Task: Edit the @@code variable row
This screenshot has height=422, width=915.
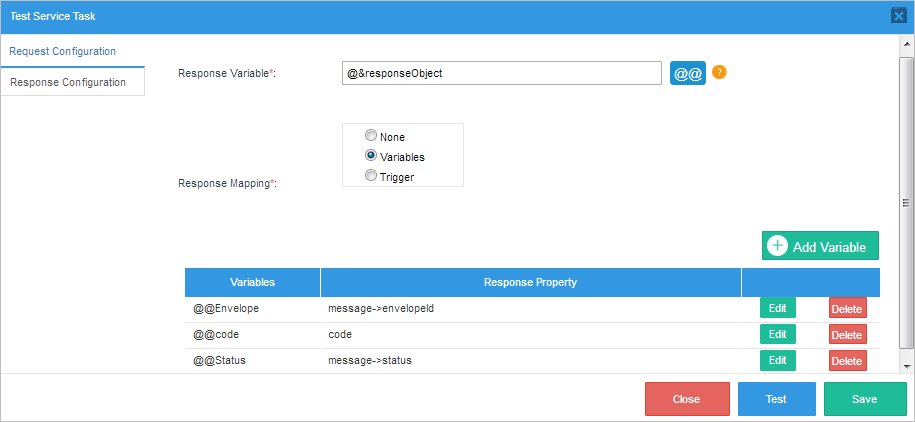Action: pos(777,334)
